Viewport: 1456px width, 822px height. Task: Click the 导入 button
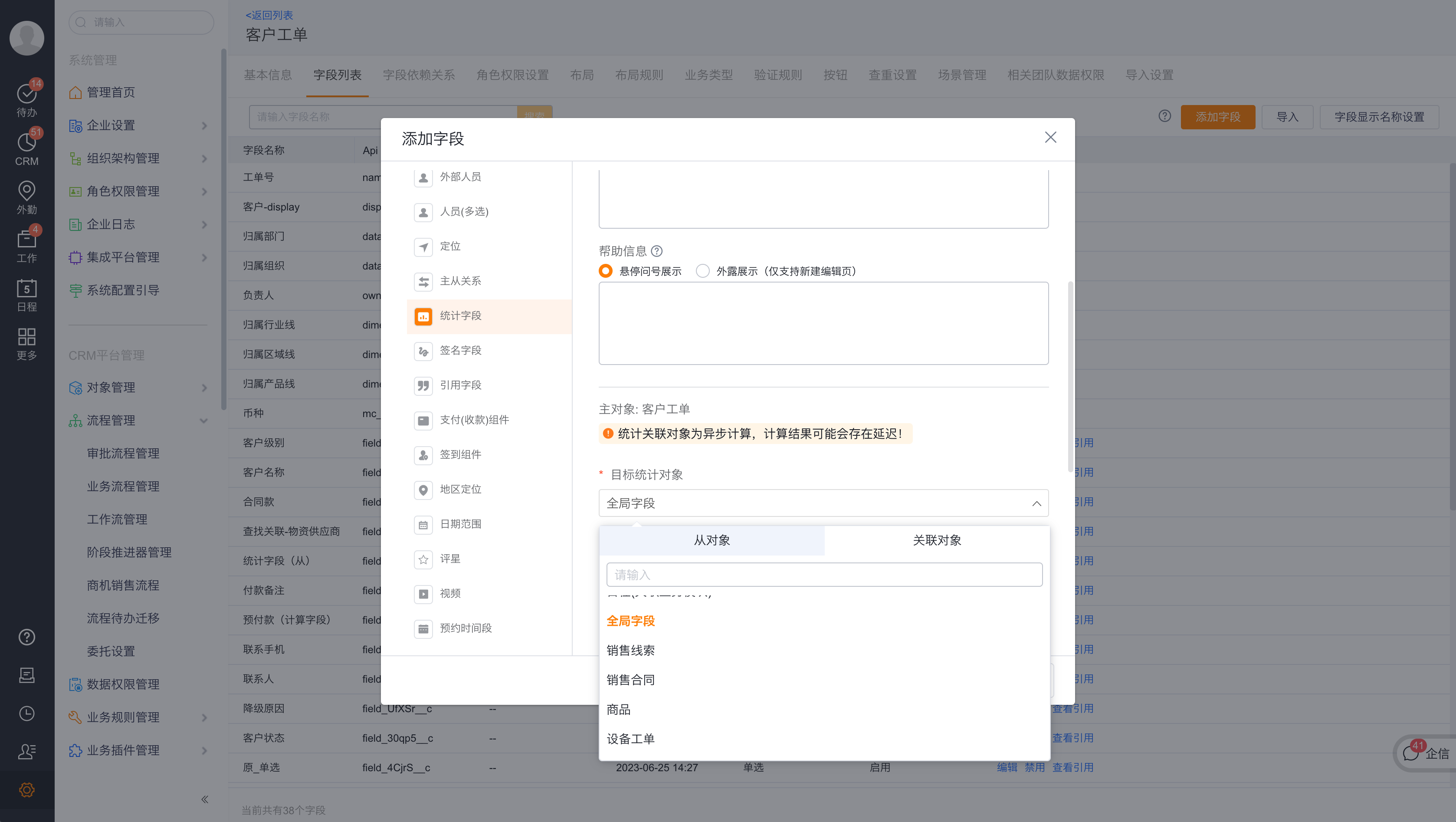[1287, 117]
